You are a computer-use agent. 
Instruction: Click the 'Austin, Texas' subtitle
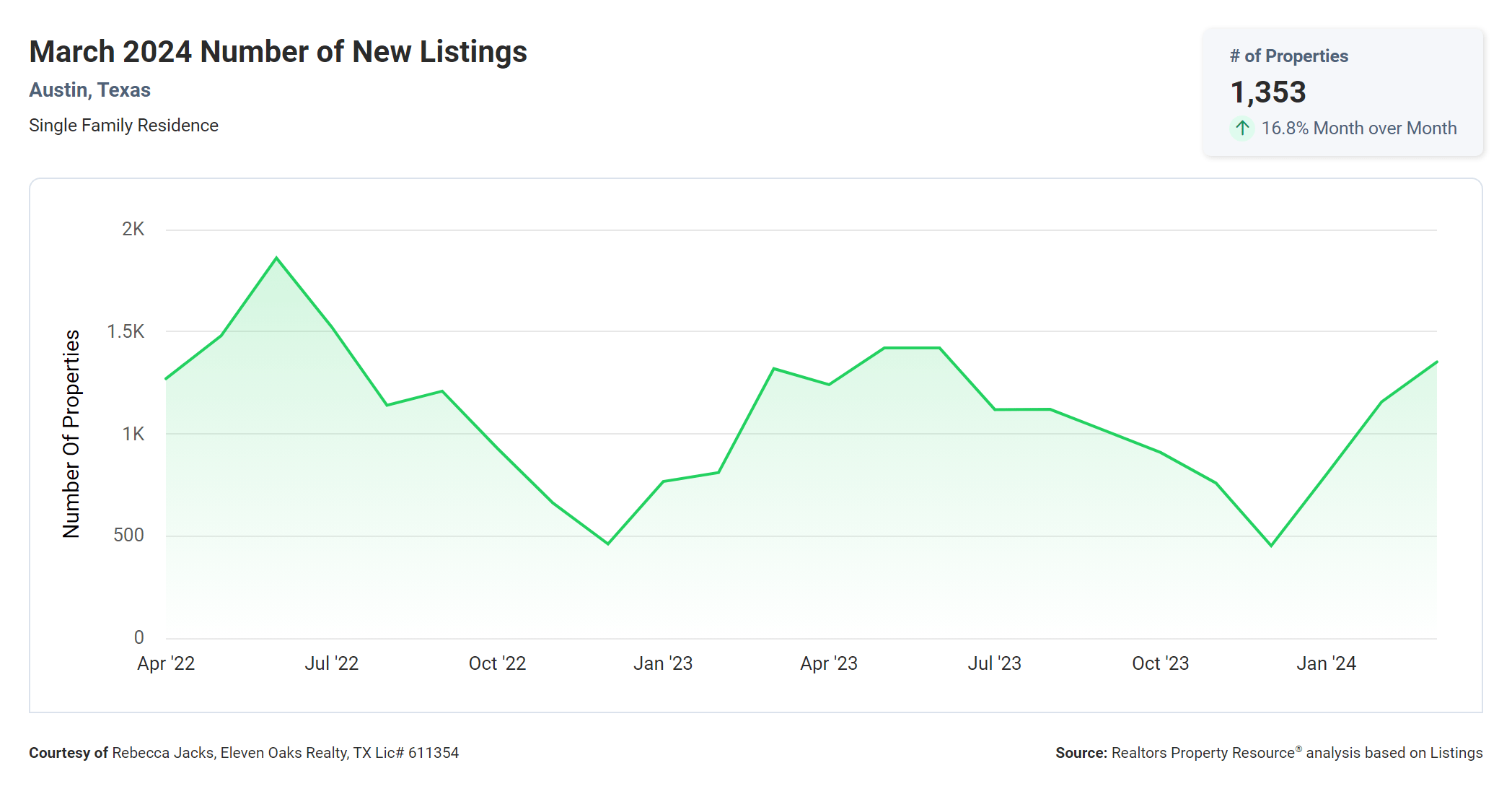point(89,90)
